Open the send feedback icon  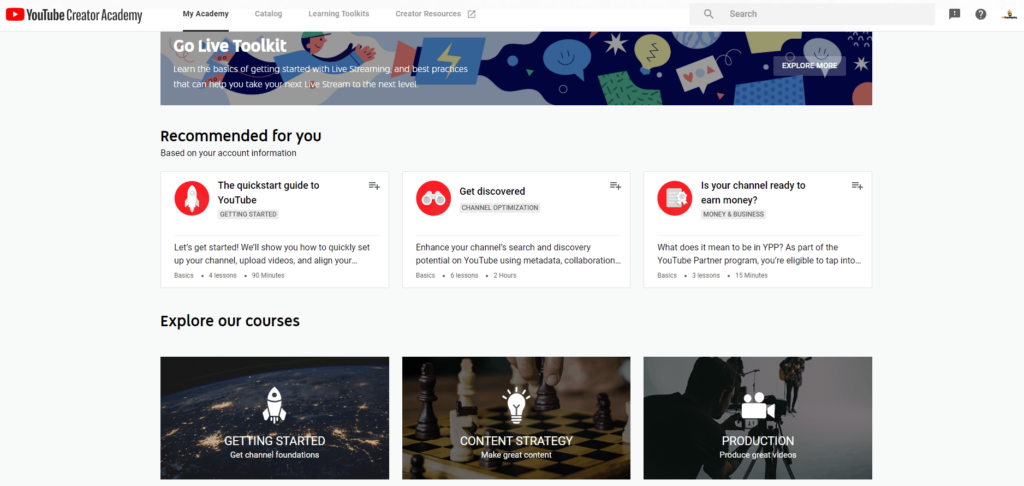point(955,14)
